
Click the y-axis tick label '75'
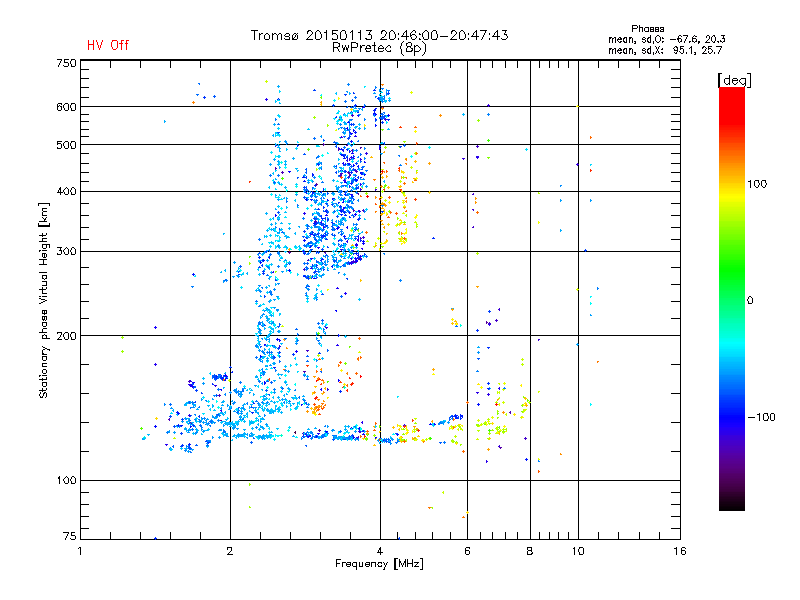[70, 536]
